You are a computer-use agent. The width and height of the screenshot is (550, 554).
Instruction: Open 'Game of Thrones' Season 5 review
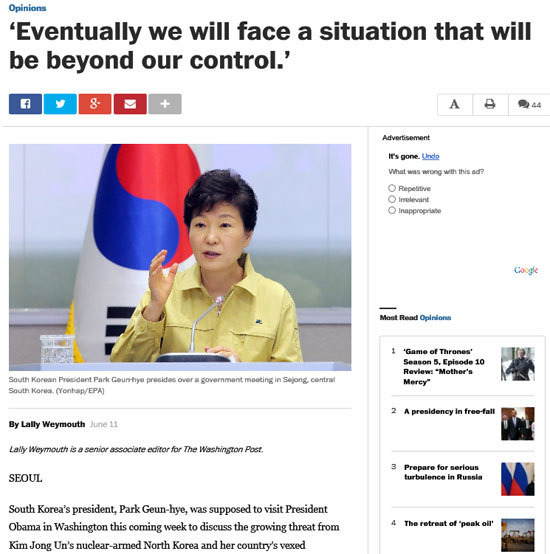(x=444, y=366)
